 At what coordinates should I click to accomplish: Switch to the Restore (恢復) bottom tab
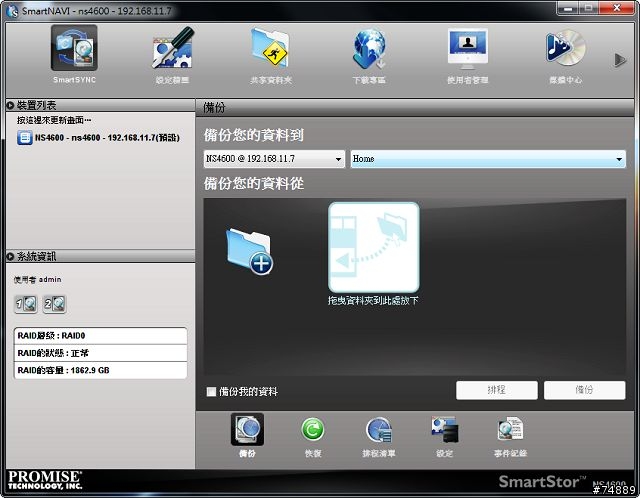click(x=313, y=435)
